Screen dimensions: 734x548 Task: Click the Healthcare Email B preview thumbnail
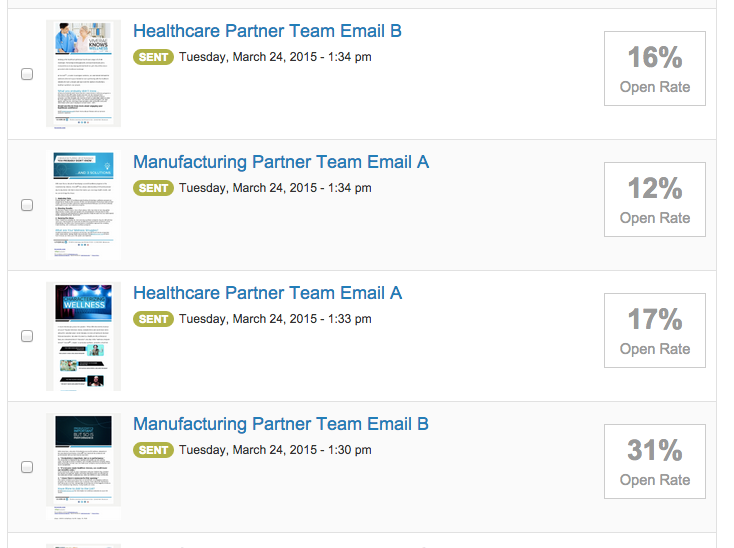click(x=83, y=73)
